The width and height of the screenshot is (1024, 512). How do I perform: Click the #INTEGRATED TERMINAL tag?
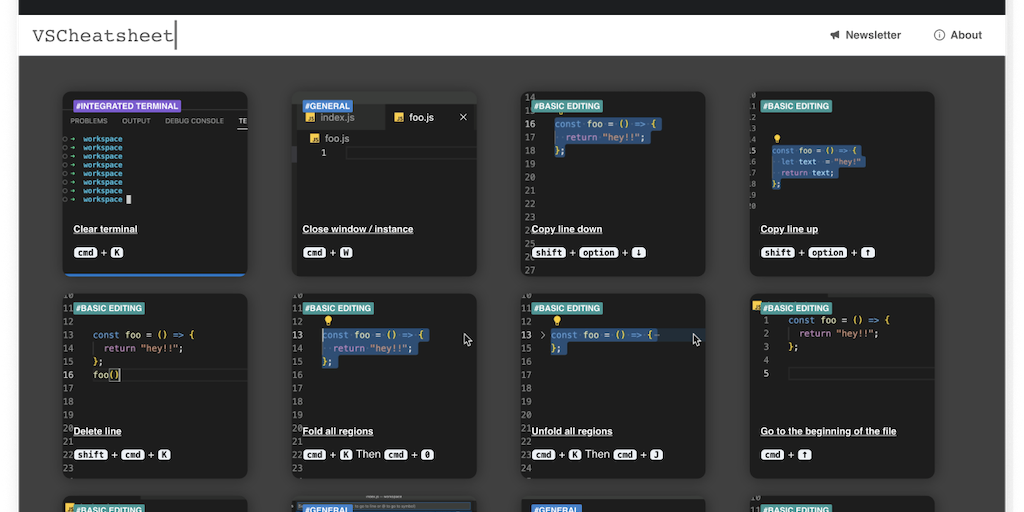click(x=127, y=106)
